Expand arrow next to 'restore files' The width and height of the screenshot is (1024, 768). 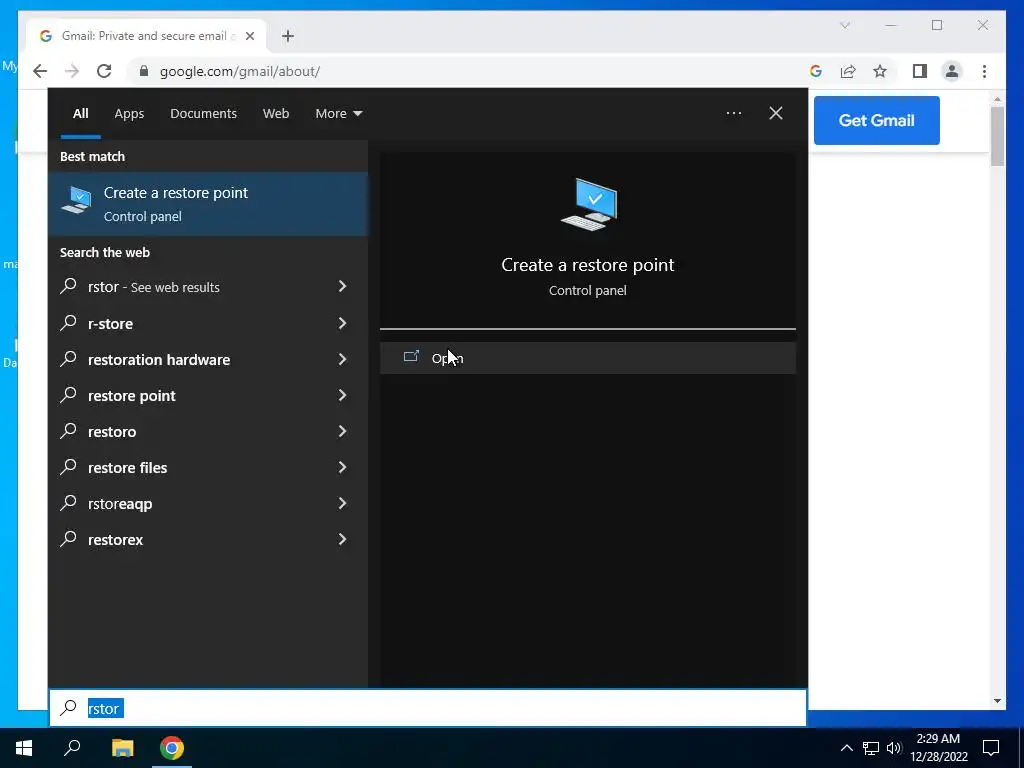342,466
